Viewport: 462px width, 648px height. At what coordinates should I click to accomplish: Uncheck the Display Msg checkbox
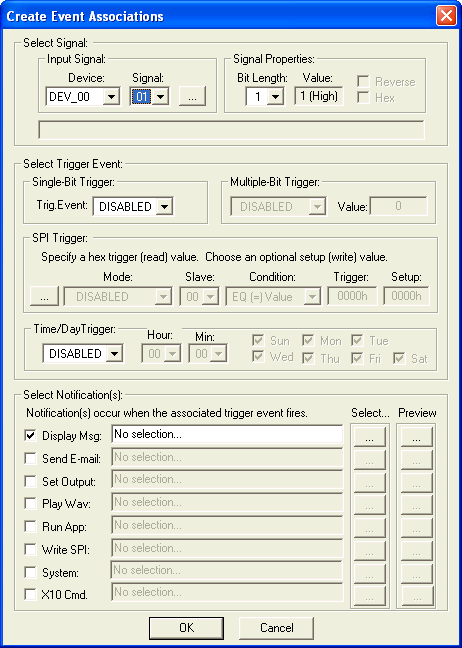[30, 436]
